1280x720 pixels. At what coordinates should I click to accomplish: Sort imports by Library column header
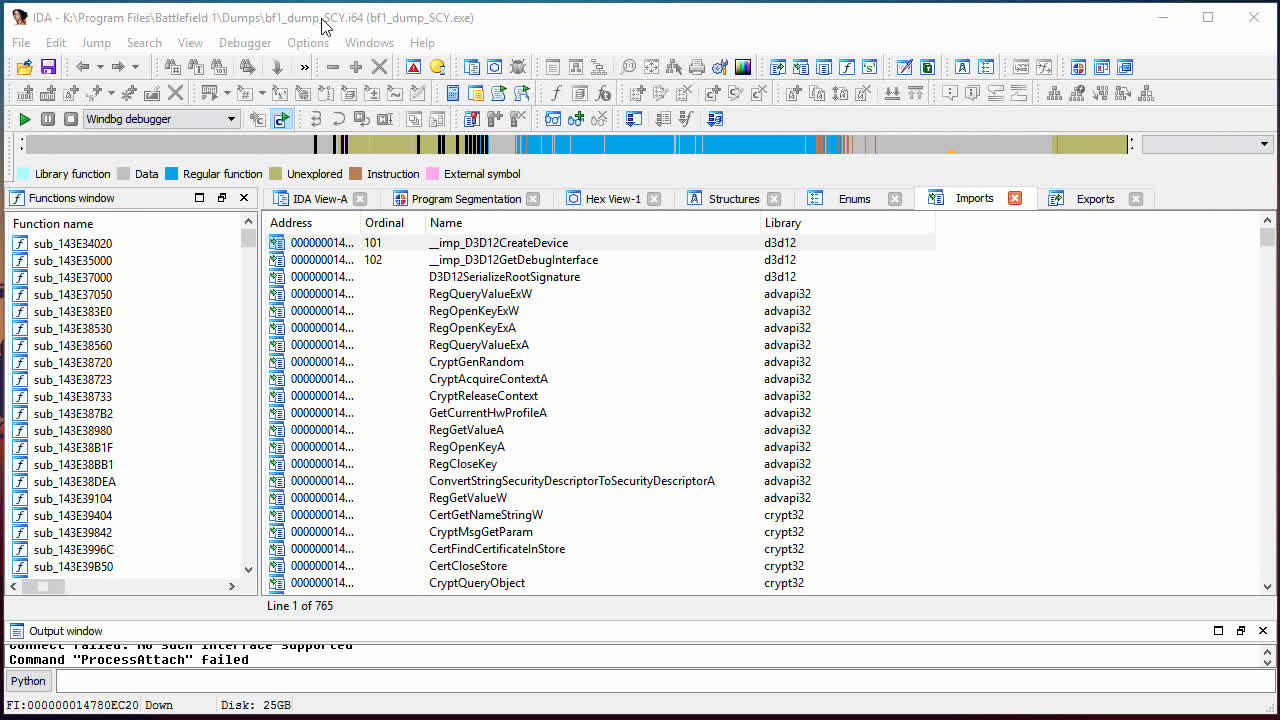point(782,223)
